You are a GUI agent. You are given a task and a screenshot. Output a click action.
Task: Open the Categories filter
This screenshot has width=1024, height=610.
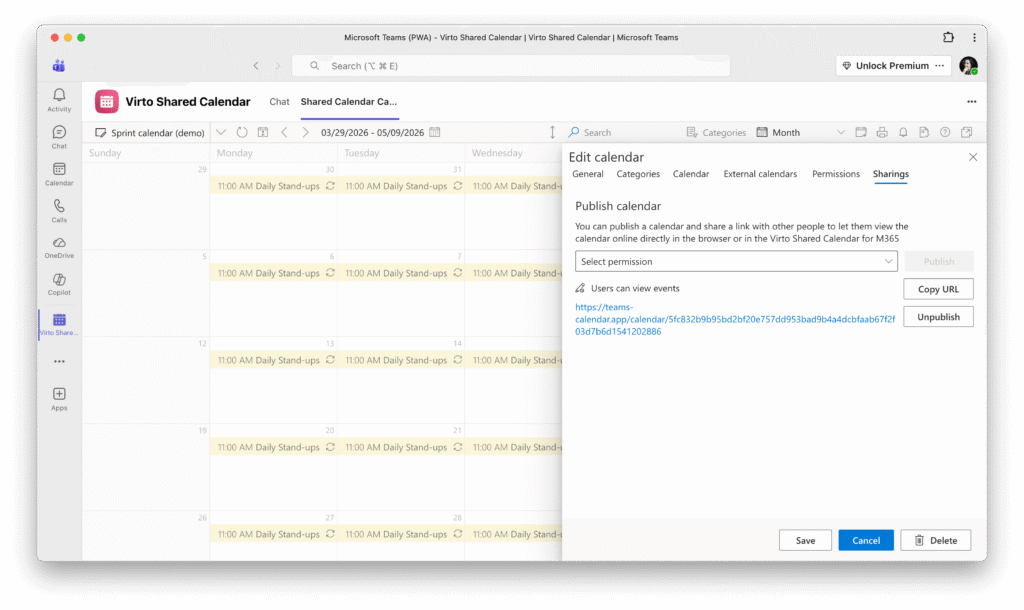point(716,132)
